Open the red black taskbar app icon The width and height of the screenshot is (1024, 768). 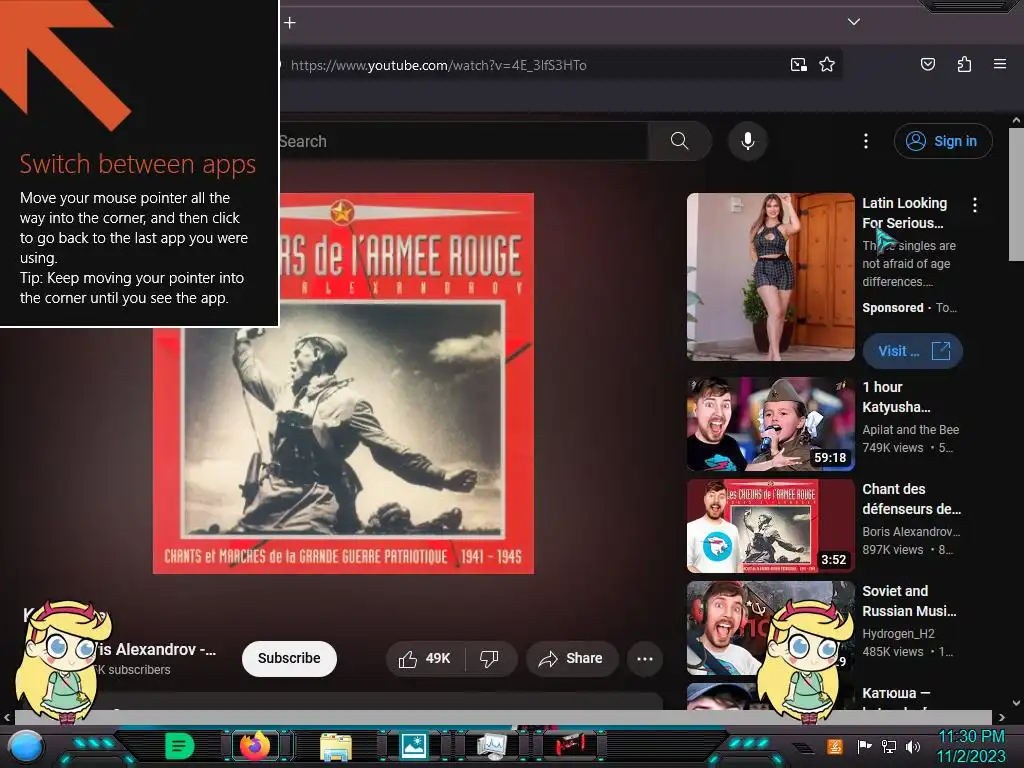[x=569, y=745]
